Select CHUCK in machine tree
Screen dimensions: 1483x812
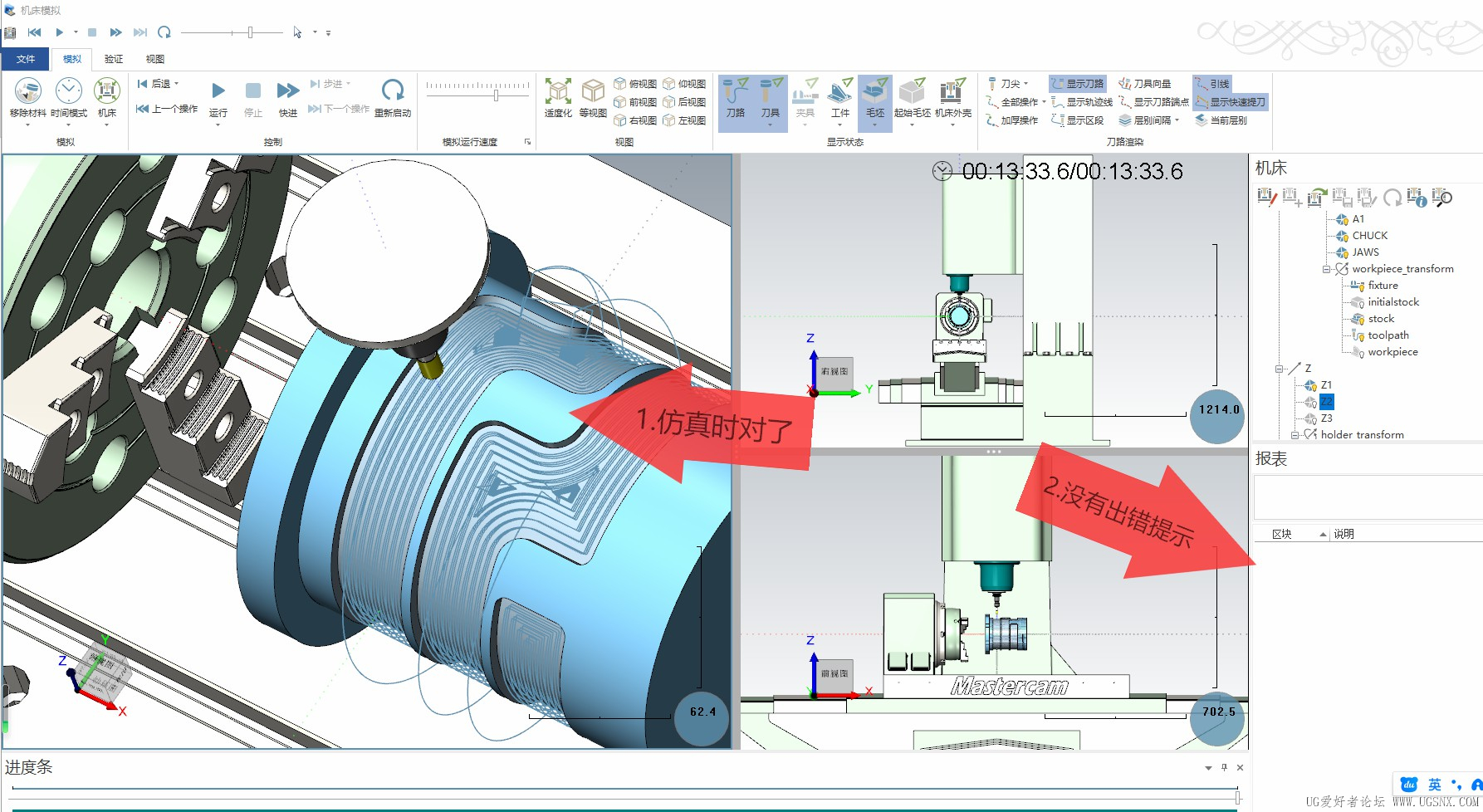[x=1369, y=236]
